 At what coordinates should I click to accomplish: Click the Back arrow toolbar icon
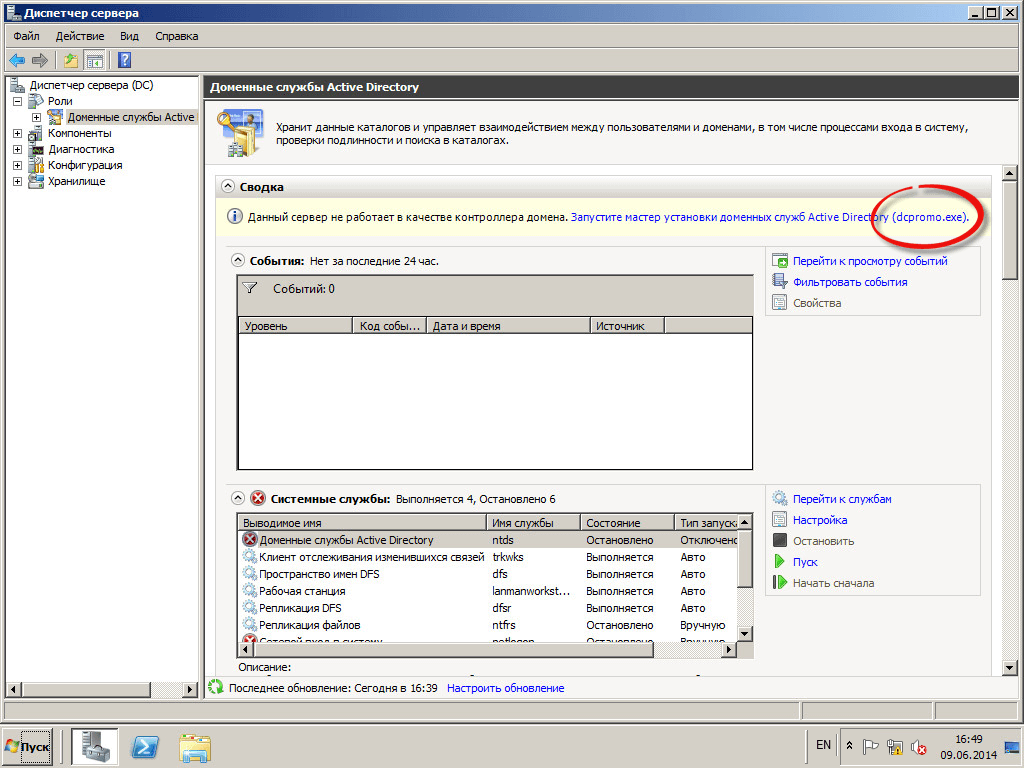click(17, 60)
